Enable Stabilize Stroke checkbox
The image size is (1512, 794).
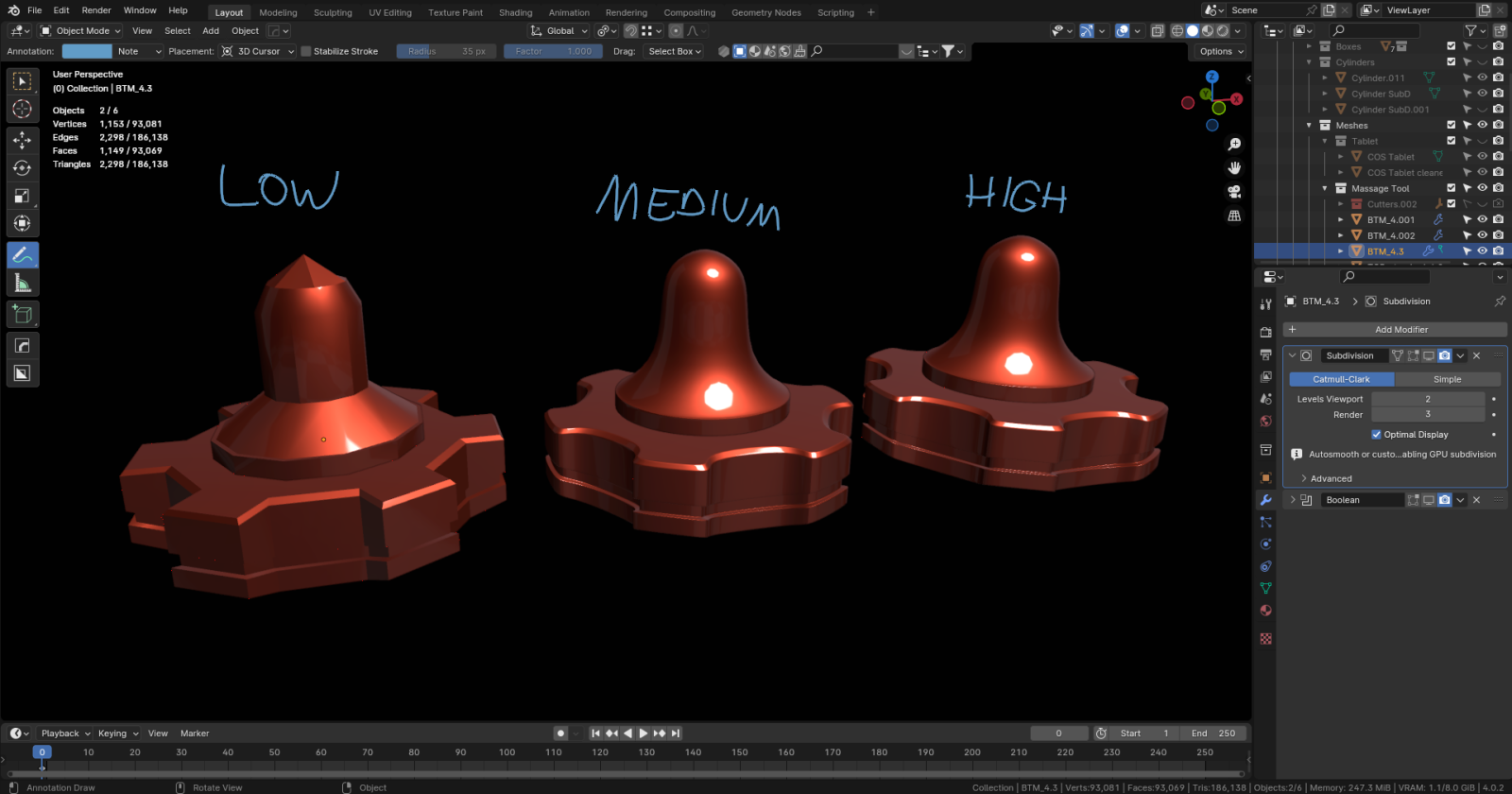(306, 51)
